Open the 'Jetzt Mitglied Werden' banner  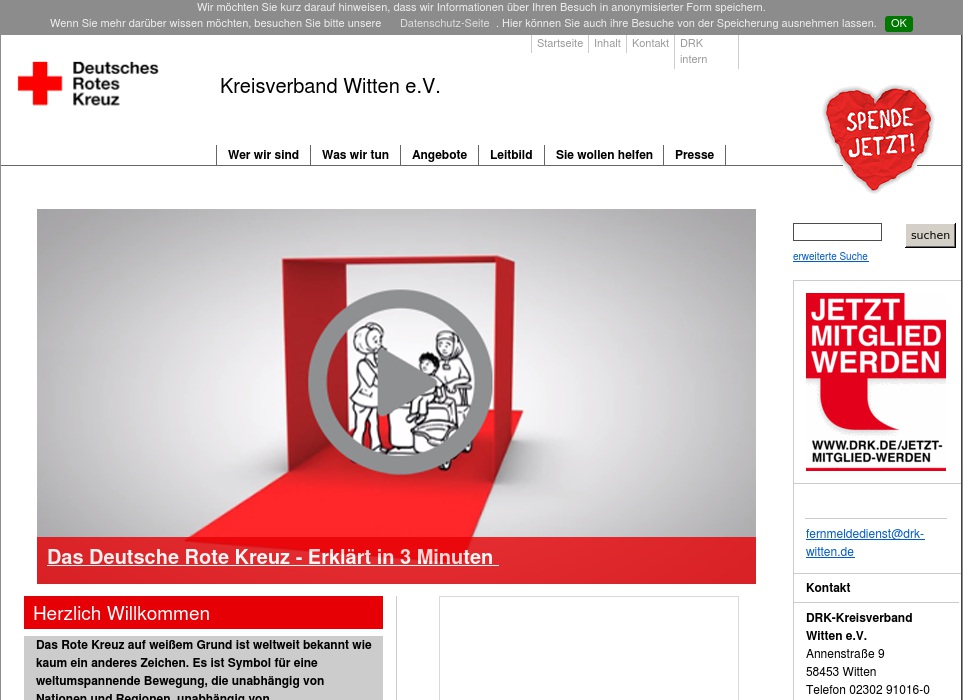(875, 381)
